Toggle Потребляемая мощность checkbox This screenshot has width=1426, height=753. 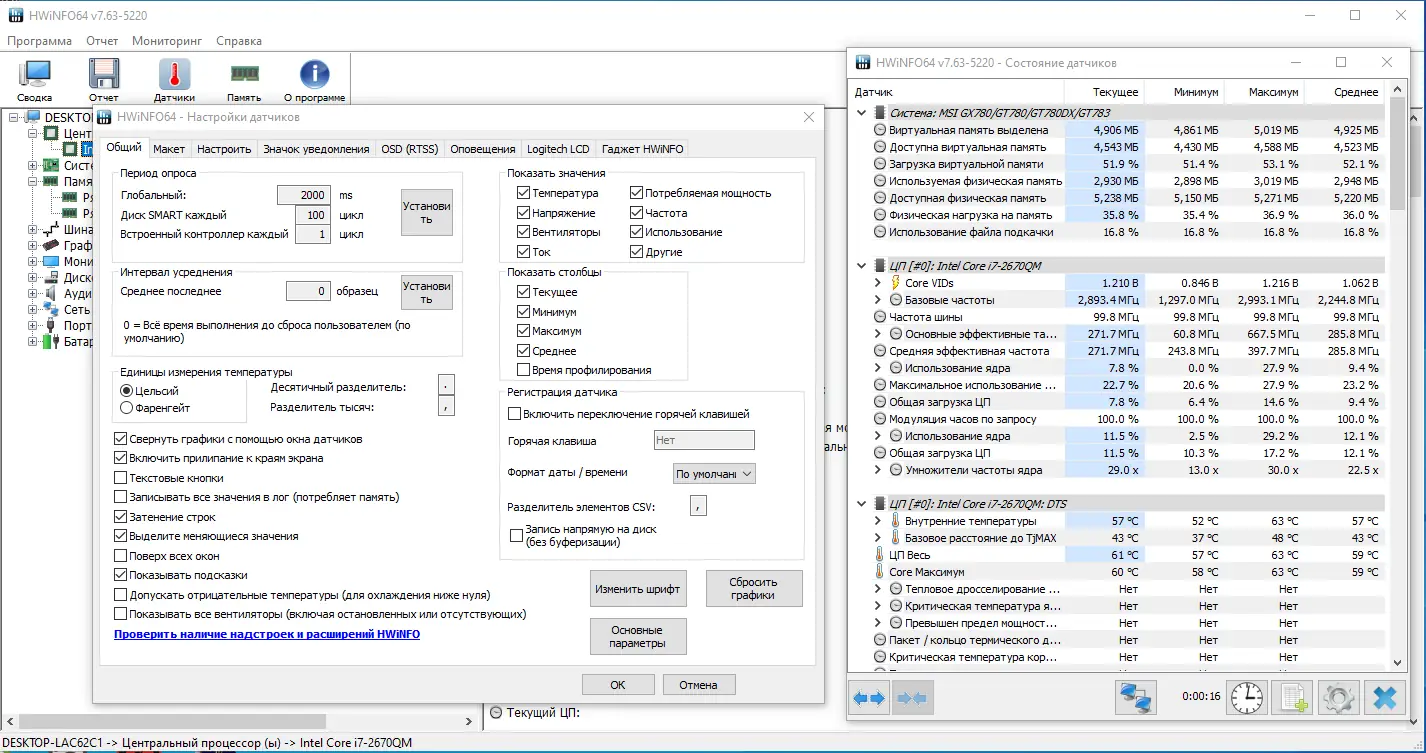tap(637, 193)
